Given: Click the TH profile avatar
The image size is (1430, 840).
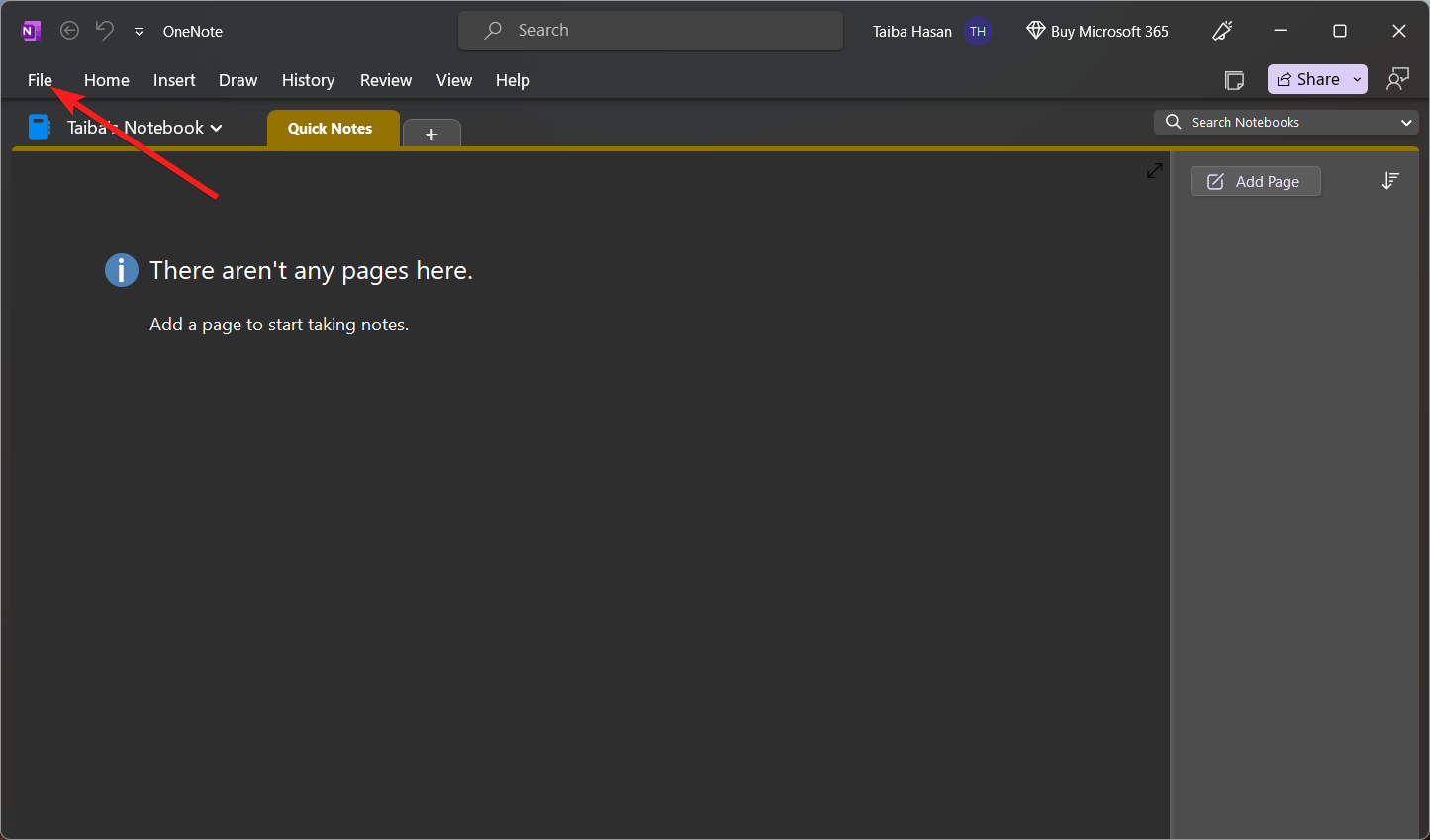Looking at the screenshot, I should [x=978, y=32].
